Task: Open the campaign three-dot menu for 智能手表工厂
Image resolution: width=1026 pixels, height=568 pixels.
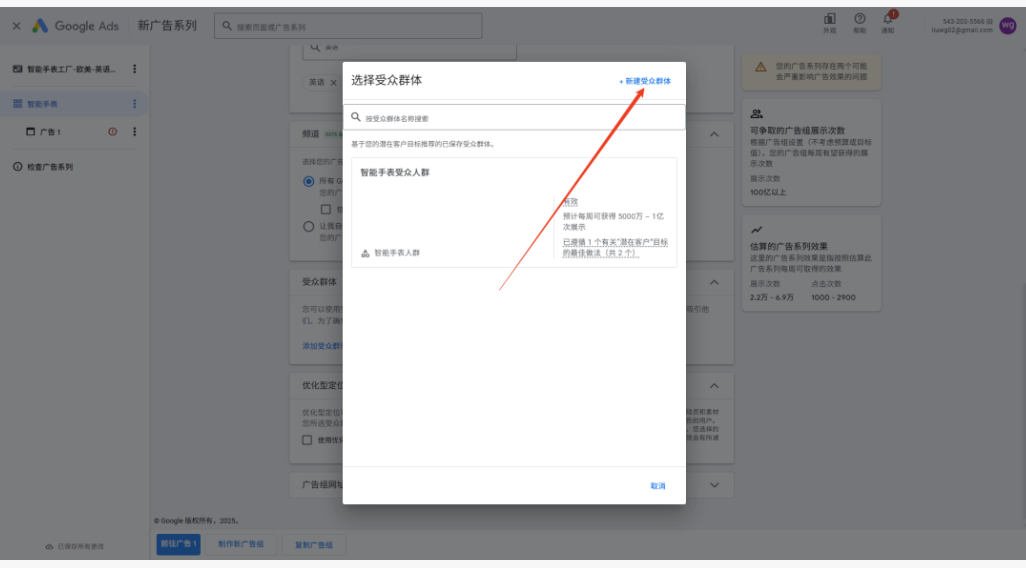Action: point(135,69)
